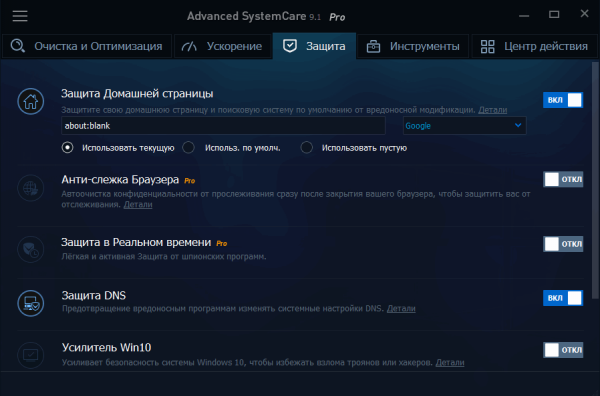Click the computer shield icon for Защита DNS

click(31, 303)
